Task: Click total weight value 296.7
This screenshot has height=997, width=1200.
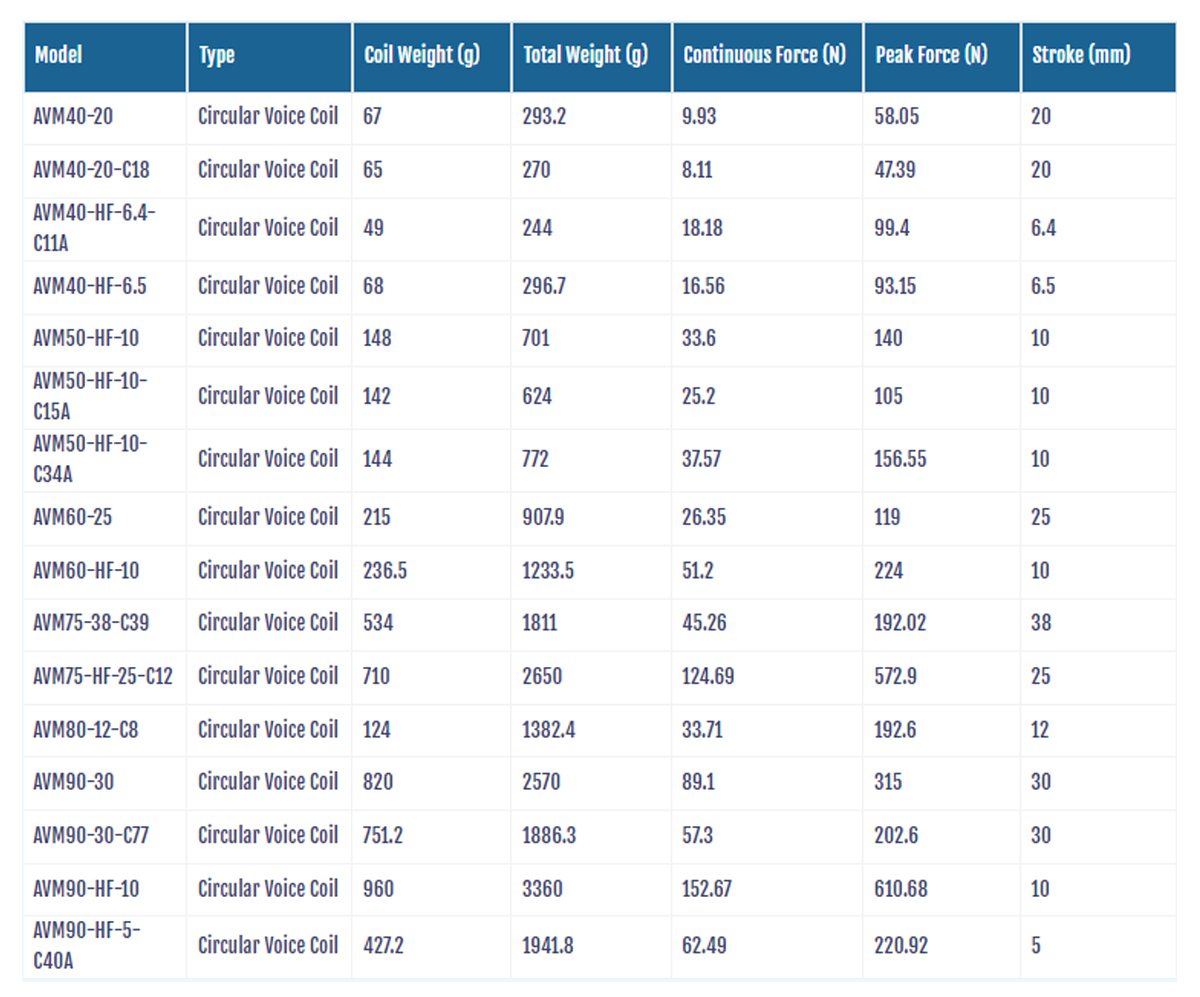Action: click(544, 287)
